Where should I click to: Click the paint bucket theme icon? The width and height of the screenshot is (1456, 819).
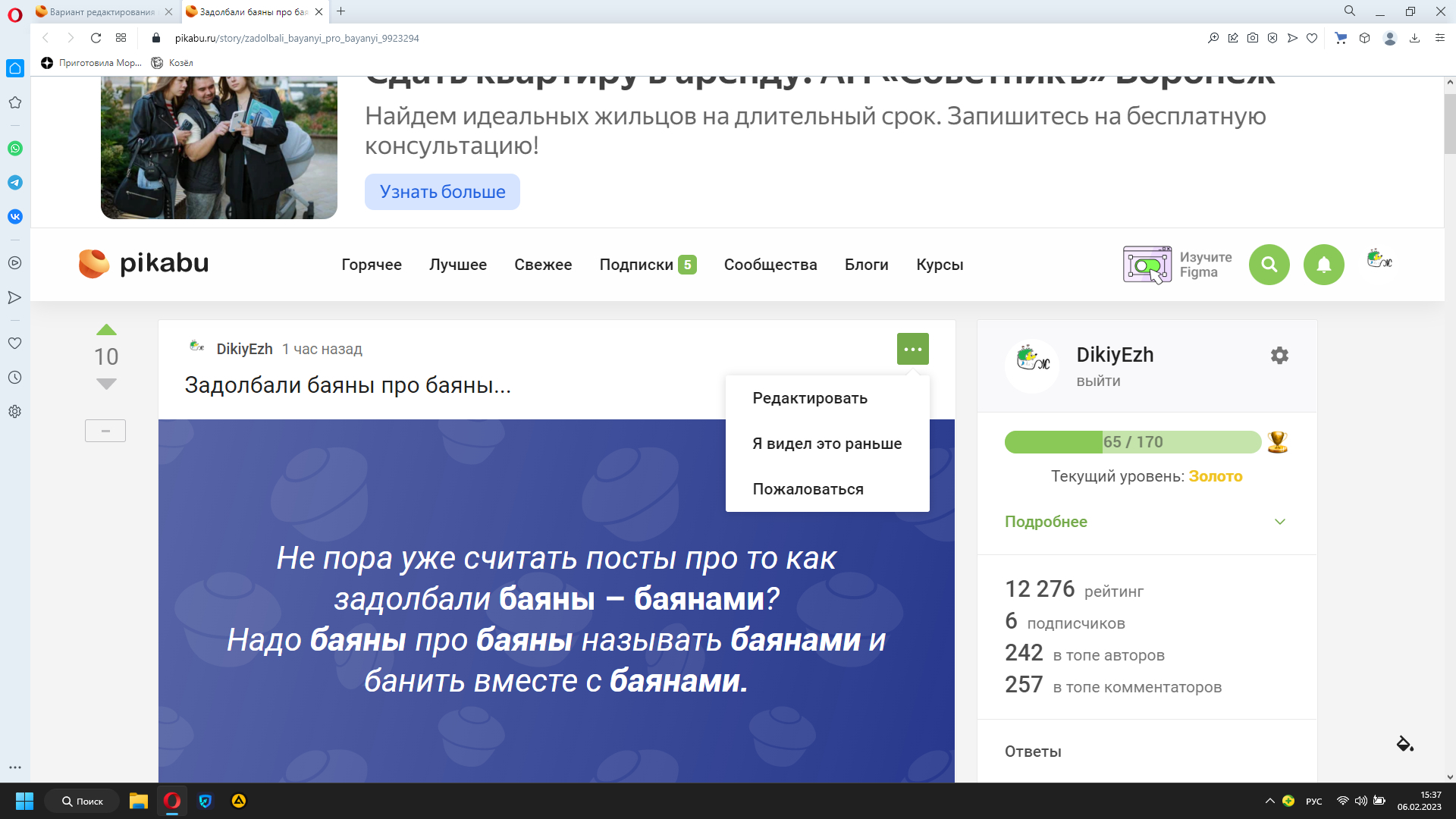(1404, 743)
